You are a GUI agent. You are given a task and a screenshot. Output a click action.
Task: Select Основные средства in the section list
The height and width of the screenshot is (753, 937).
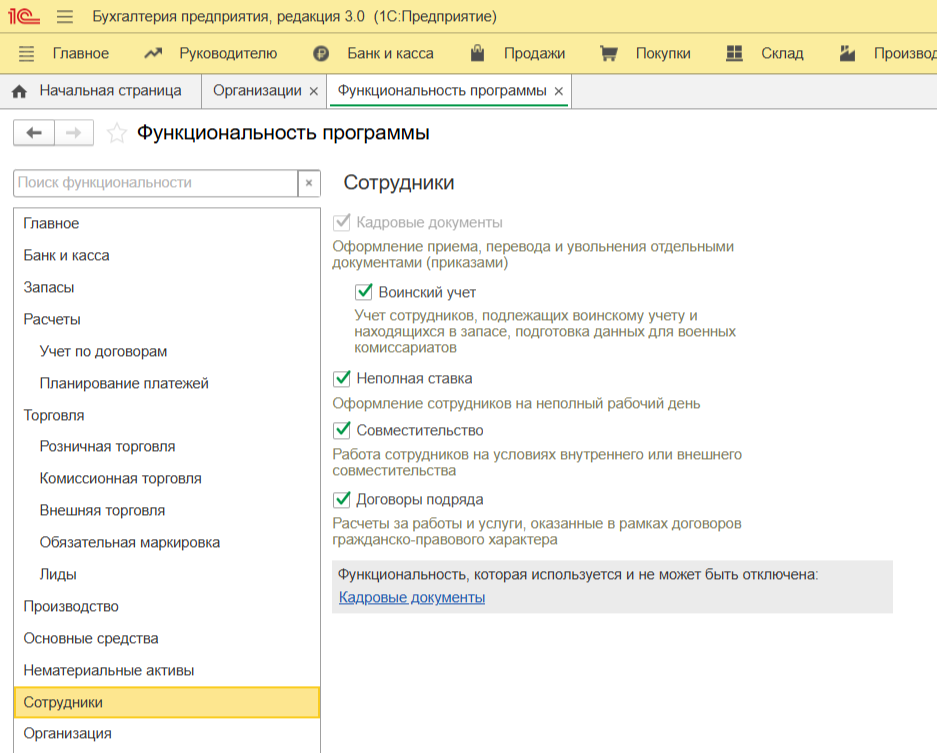click(91, 638)
